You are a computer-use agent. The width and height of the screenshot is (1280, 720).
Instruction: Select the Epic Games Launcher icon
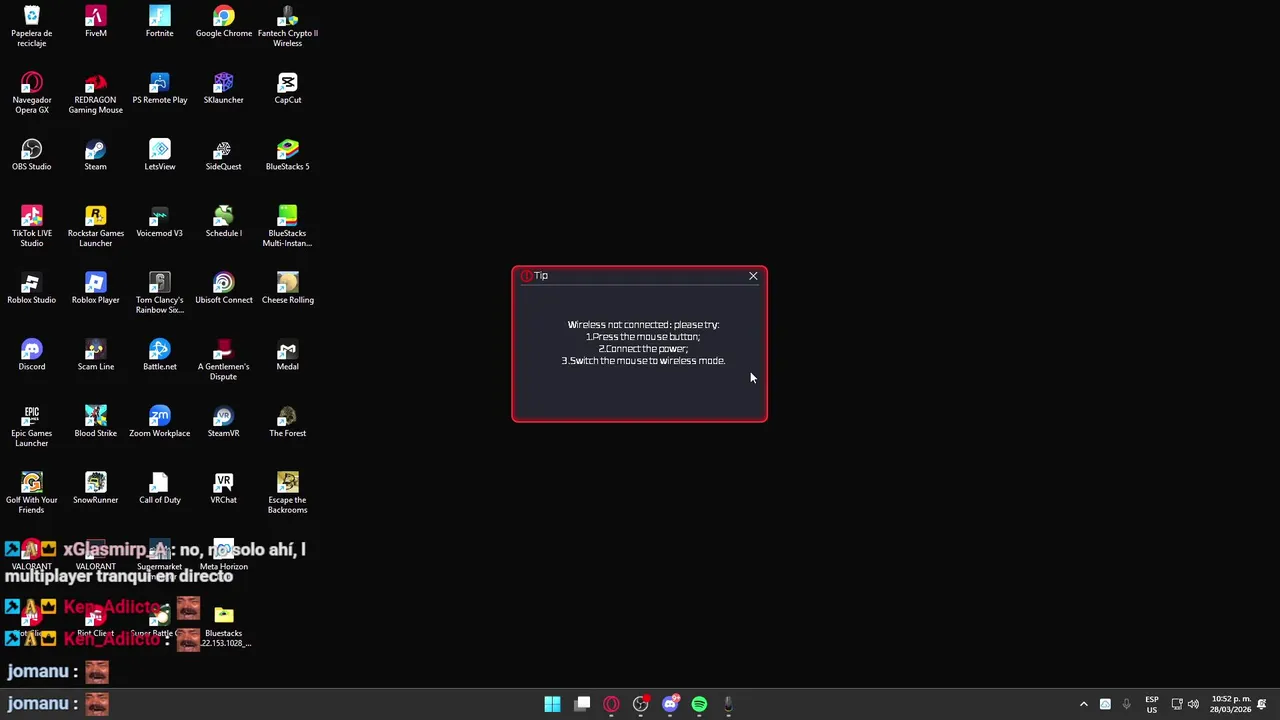[x=31, y=426]
